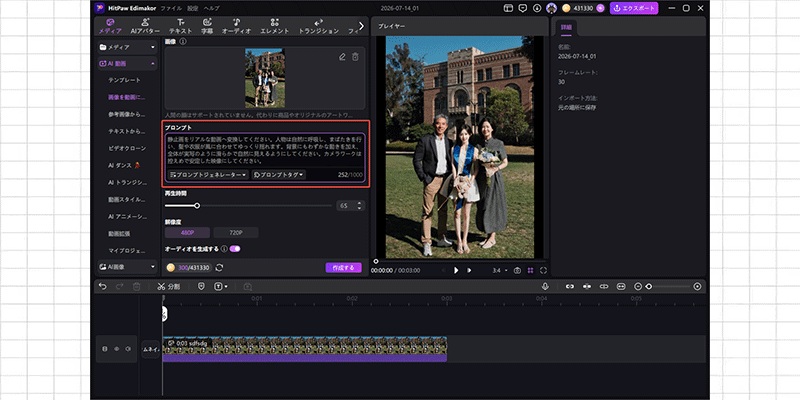Click the 詳細 tab in the right panel
800x400 pixels.
566,28
